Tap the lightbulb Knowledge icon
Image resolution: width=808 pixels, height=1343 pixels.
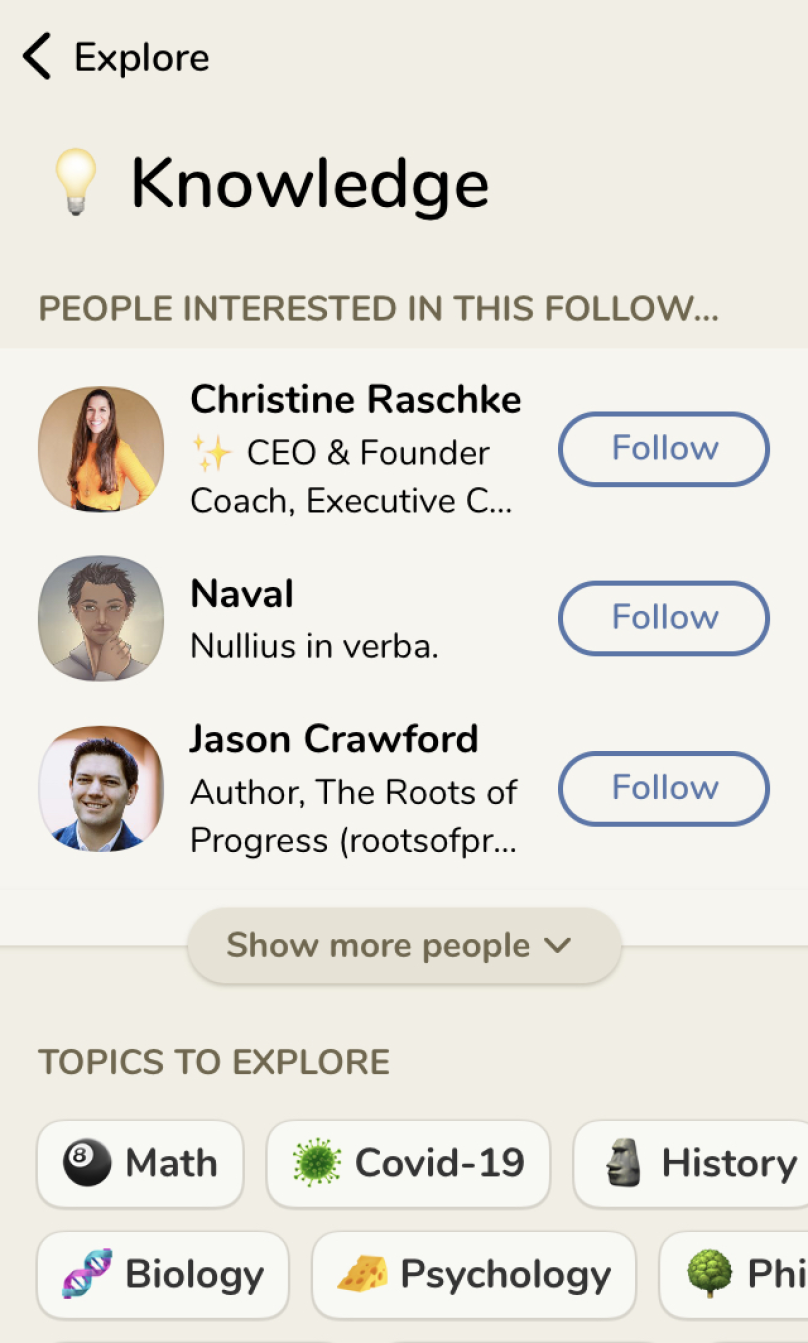click(x=75, y=183)
